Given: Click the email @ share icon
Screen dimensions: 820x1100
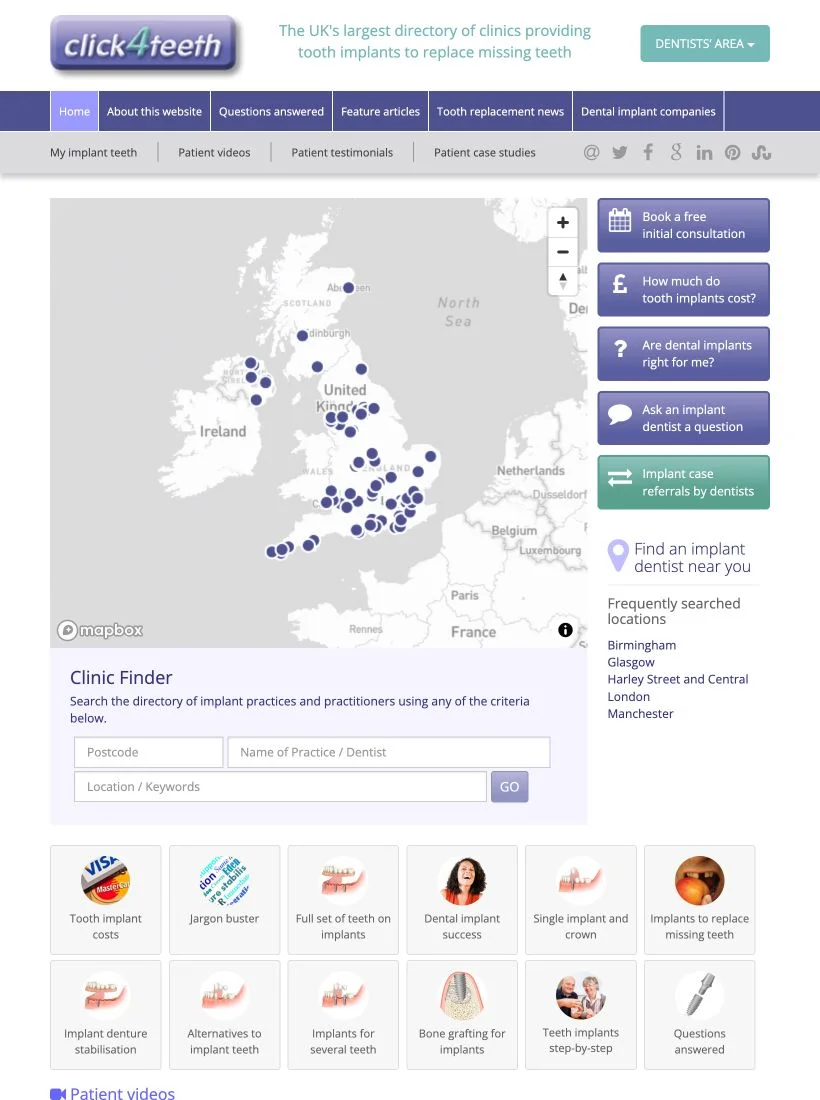Looking at the screenshot, I should [x=591, y=152].
